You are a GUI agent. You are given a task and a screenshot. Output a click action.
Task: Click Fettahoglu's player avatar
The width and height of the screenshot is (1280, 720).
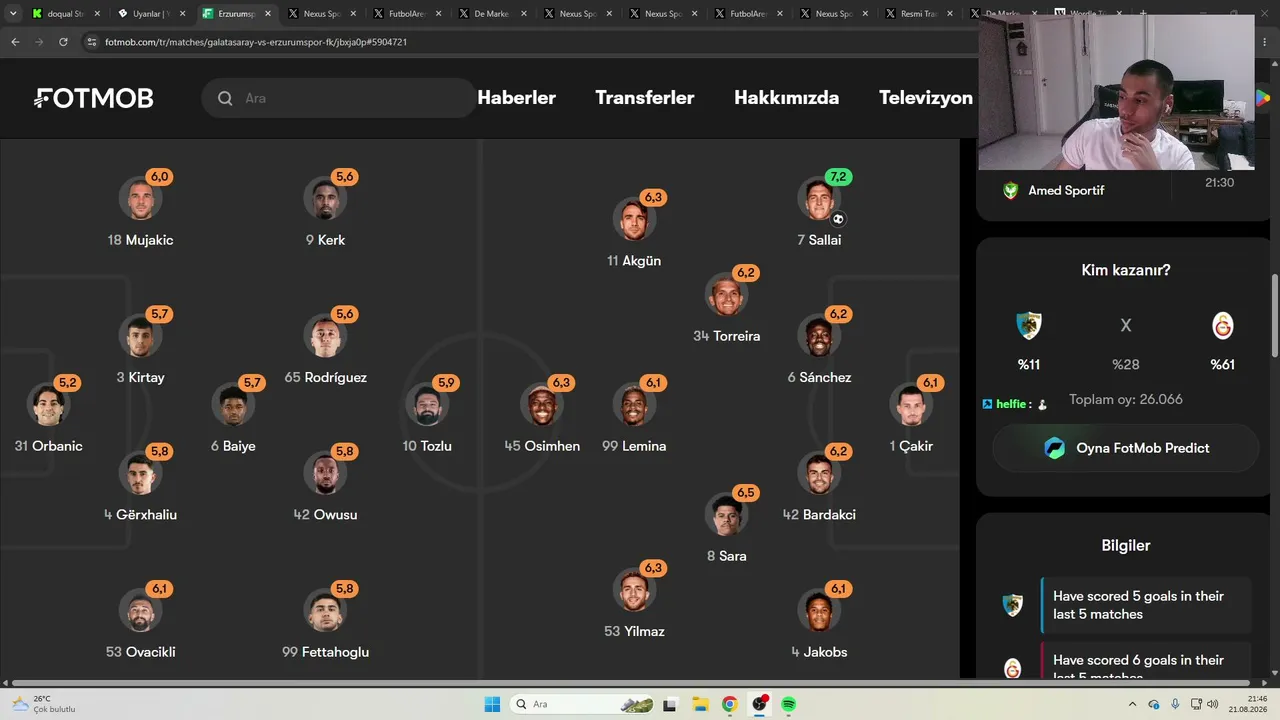coord(325,611)
